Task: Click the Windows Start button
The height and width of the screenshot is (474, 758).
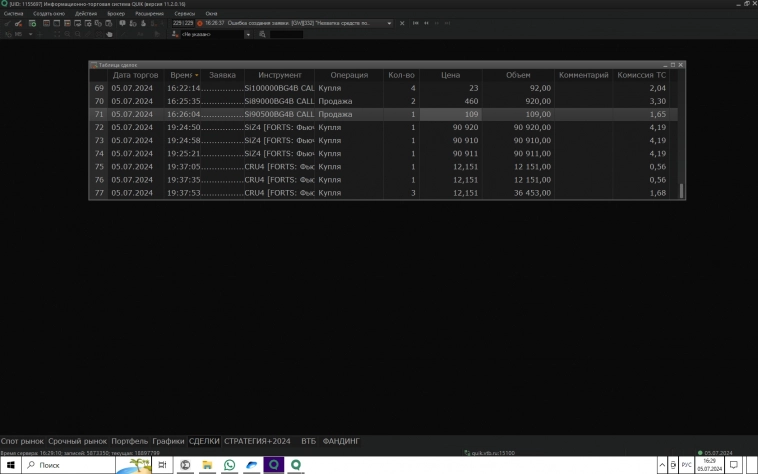Action: click(9, 465)
